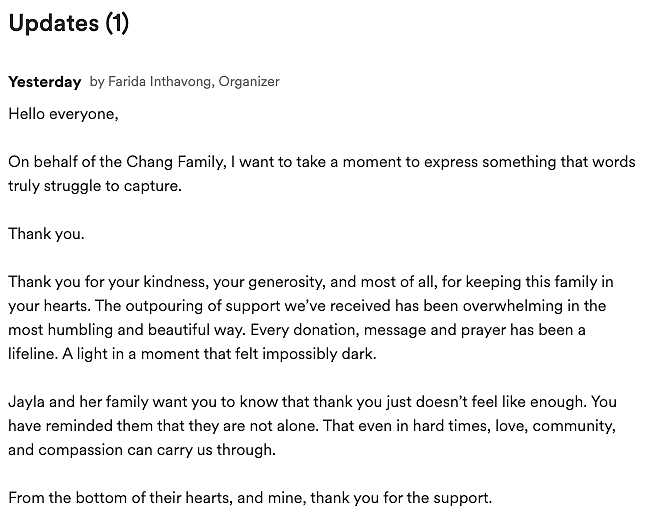Click the word Organizer in byline
Screen dimensions: 667x524
click(249, 81)
